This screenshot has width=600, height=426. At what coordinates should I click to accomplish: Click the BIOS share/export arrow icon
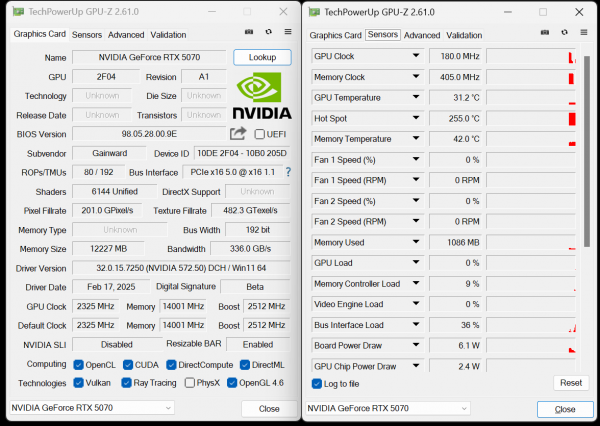[x=238, y=133]
